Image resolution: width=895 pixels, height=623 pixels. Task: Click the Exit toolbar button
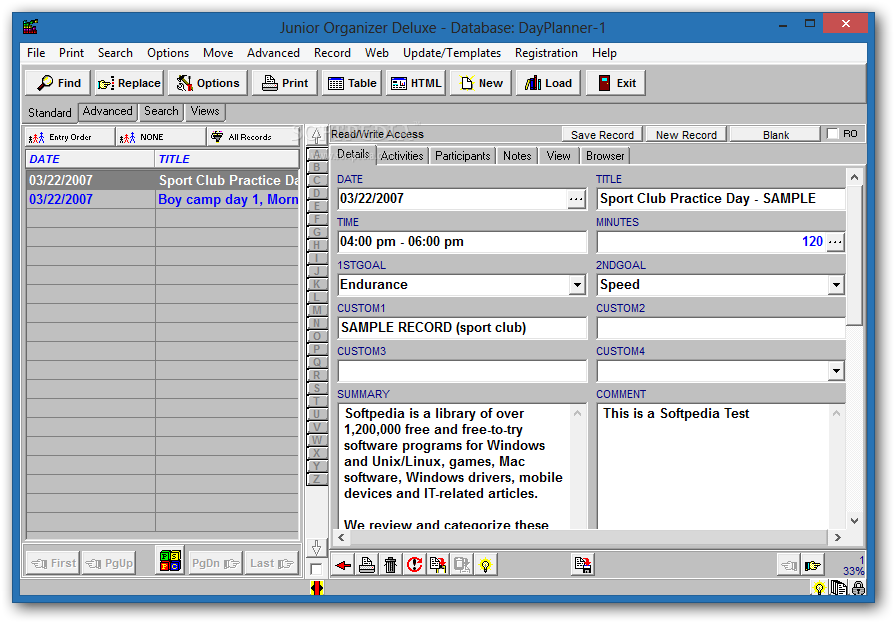tap(615, 83)
